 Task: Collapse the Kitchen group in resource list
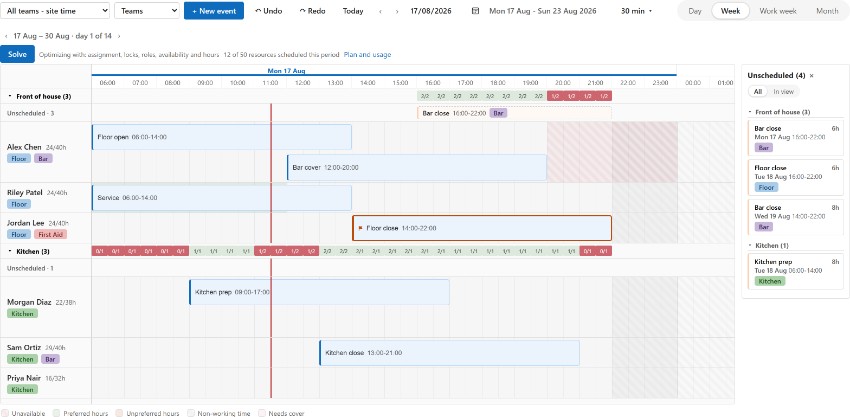coord(10,251)
